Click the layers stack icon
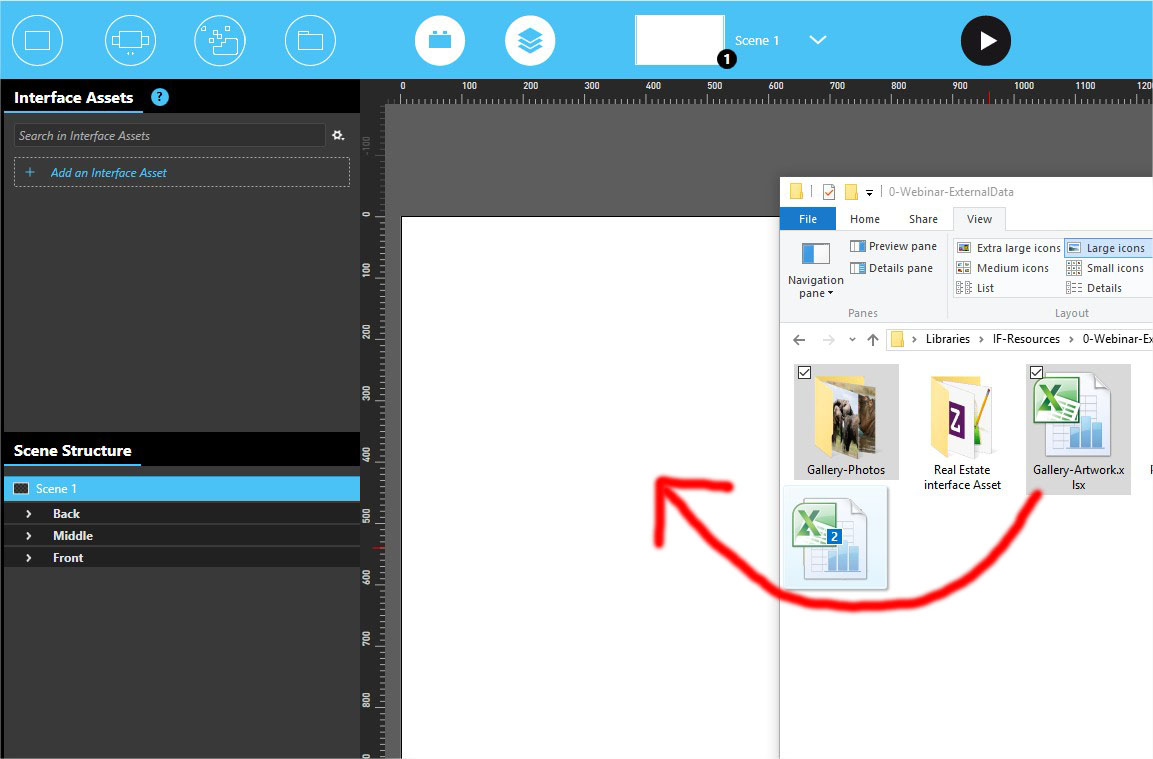Image resolution: width=1153 pixels, height=759 pixels. click(530, 41)
